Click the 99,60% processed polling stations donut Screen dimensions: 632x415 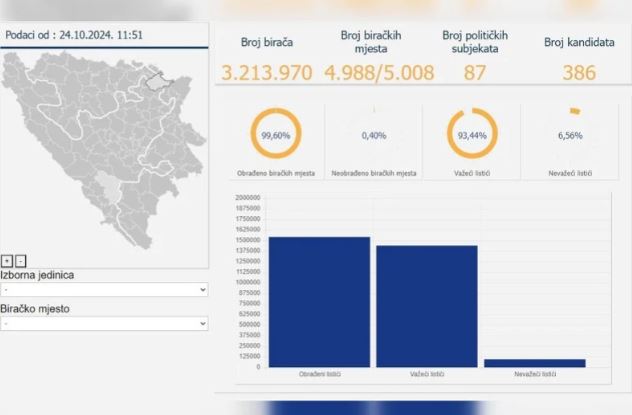(x=273, y=134)
